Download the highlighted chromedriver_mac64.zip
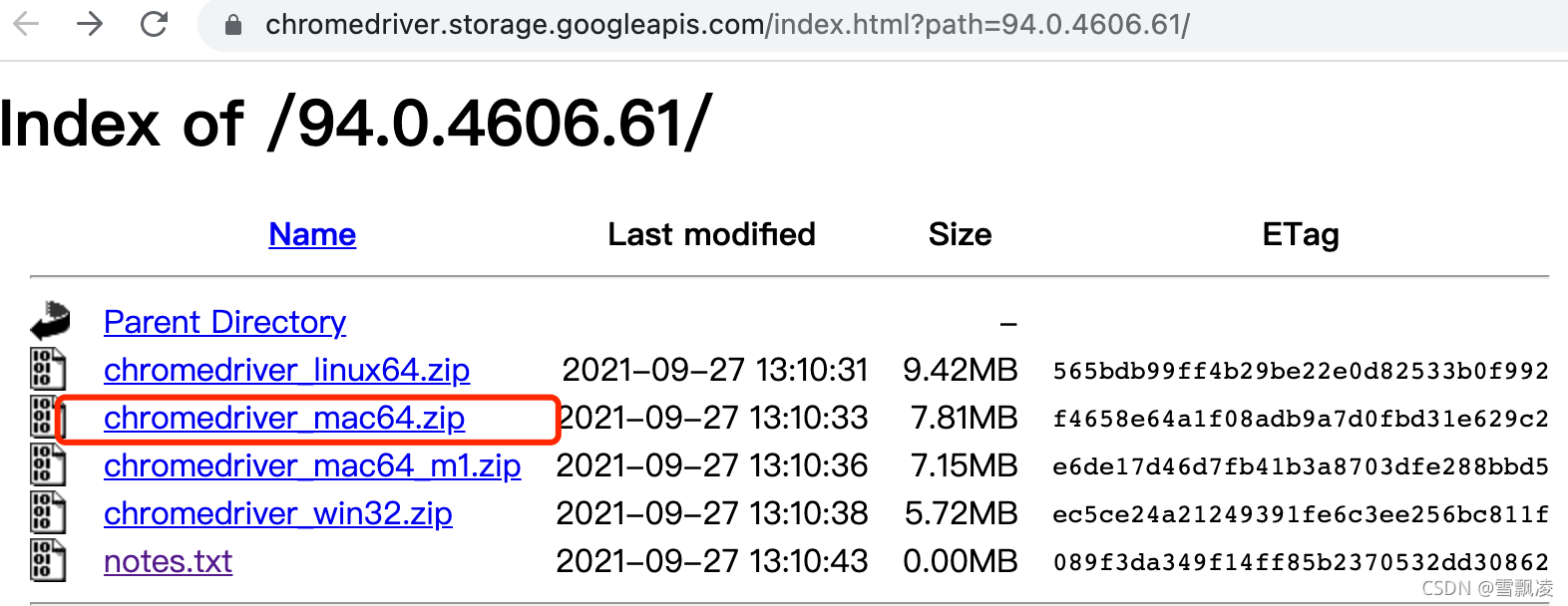The image size is (1568, 606). coord(283,418)
